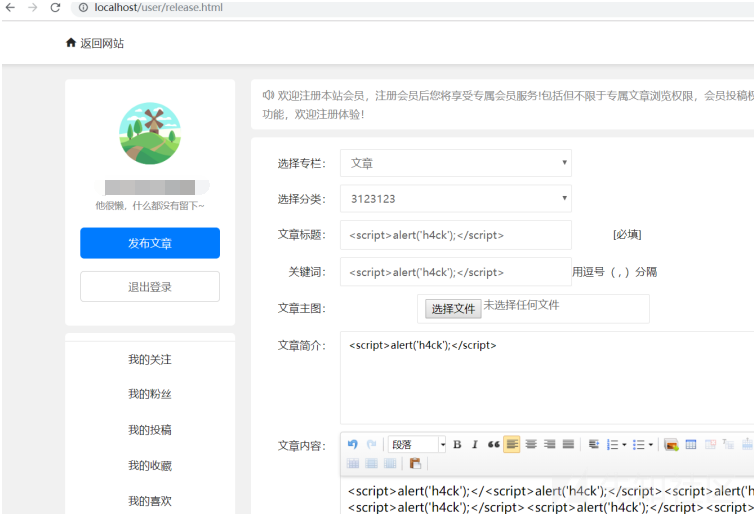Viewport: 754px width, 514px height.
Task: Open 我的关注 in sidebar menu
Action: (150, 359)
